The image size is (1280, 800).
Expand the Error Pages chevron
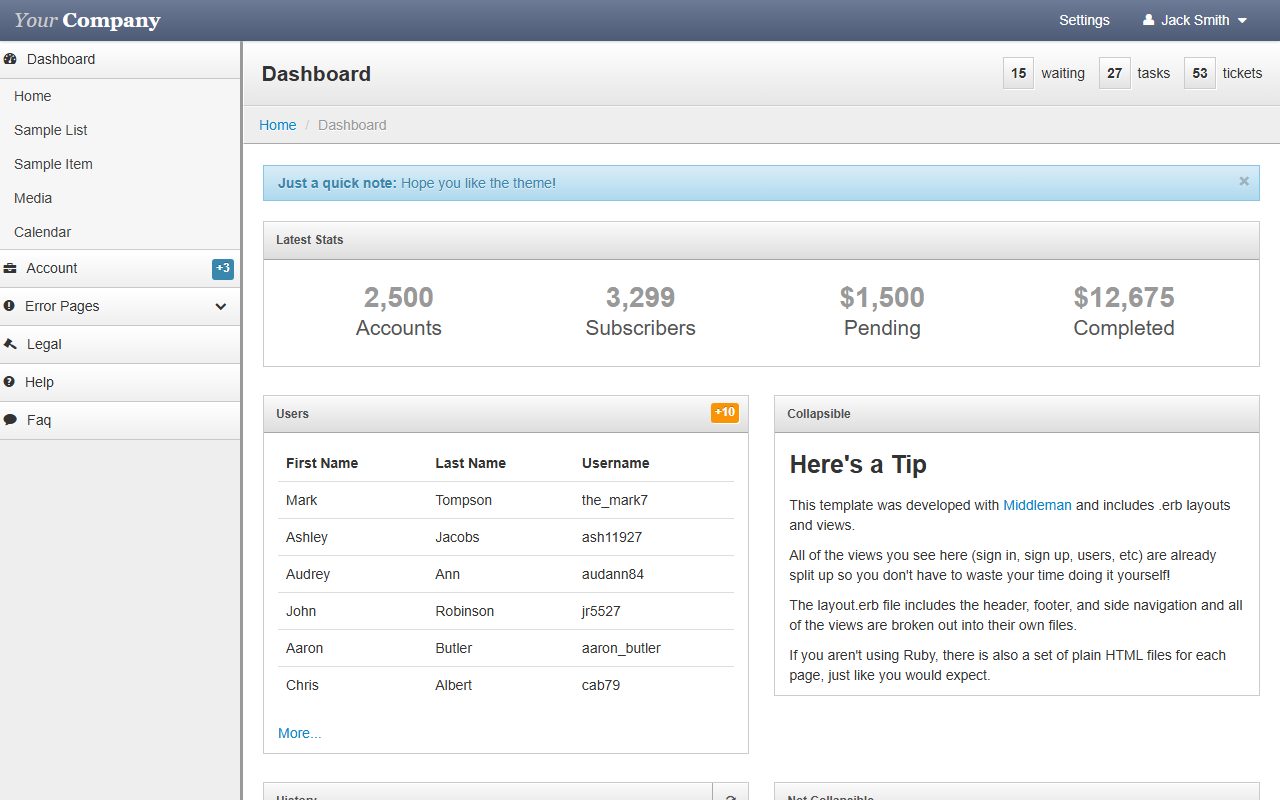point(221,306)
